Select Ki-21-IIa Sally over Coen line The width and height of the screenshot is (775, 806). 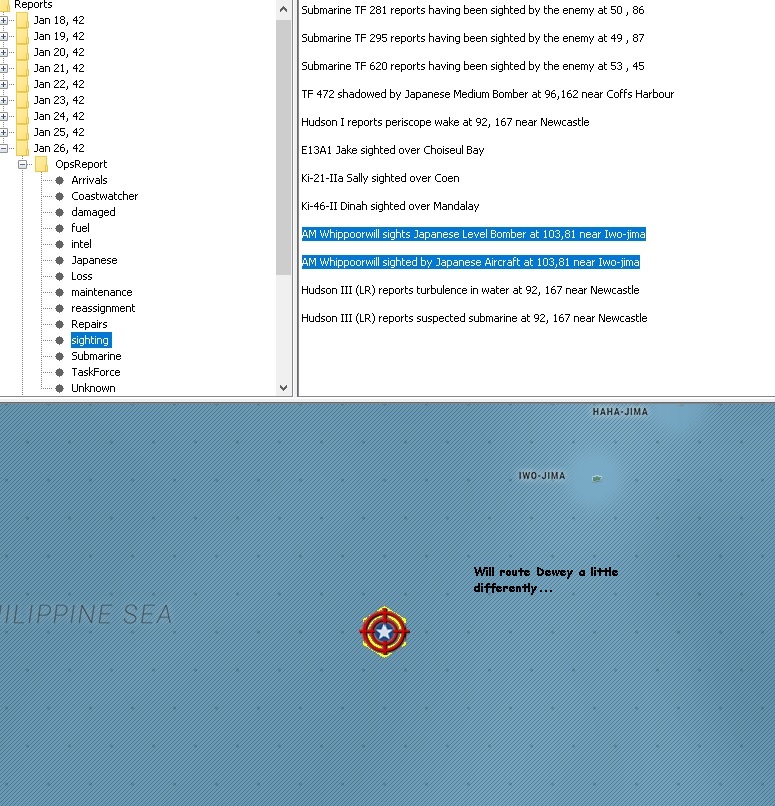pyautogui.click(x=380, y=178)
